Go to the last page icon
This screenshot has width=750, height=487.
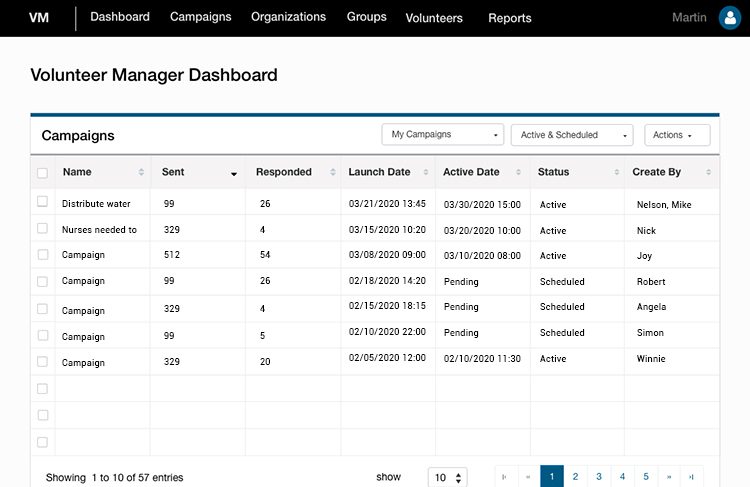(x=692, y=476)
